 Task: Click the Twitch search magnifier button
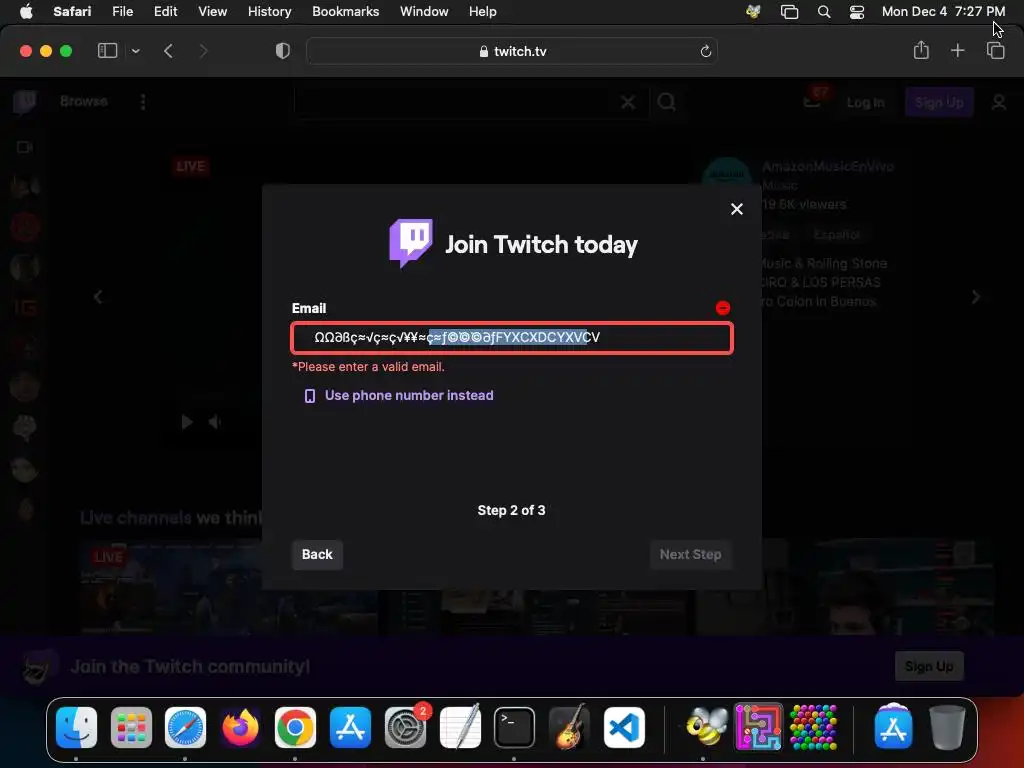pyautogui.click(x=667, y=102)
